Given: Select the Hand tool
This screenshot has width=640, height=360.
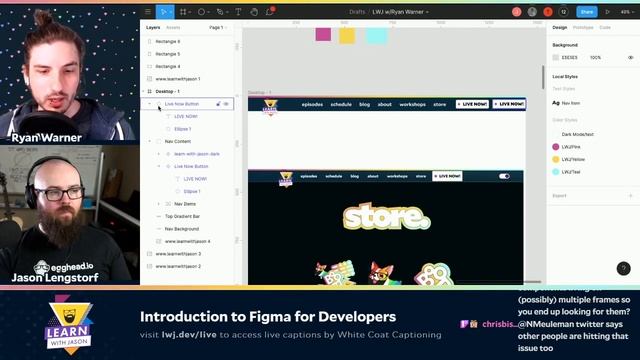Looking at the screenshot, I should point(254,12).
